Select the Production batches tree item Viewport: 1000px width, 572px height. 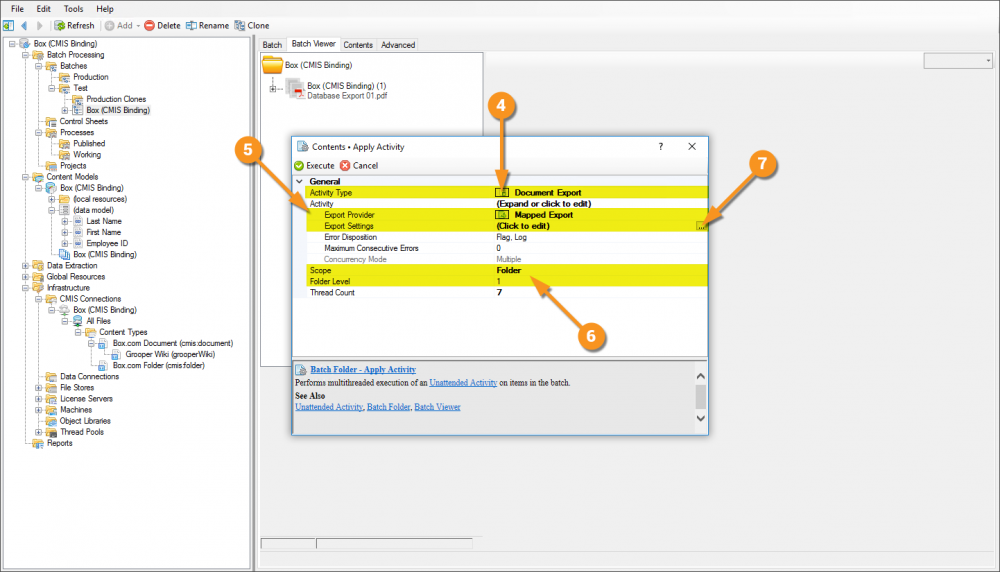click(91, 77)
